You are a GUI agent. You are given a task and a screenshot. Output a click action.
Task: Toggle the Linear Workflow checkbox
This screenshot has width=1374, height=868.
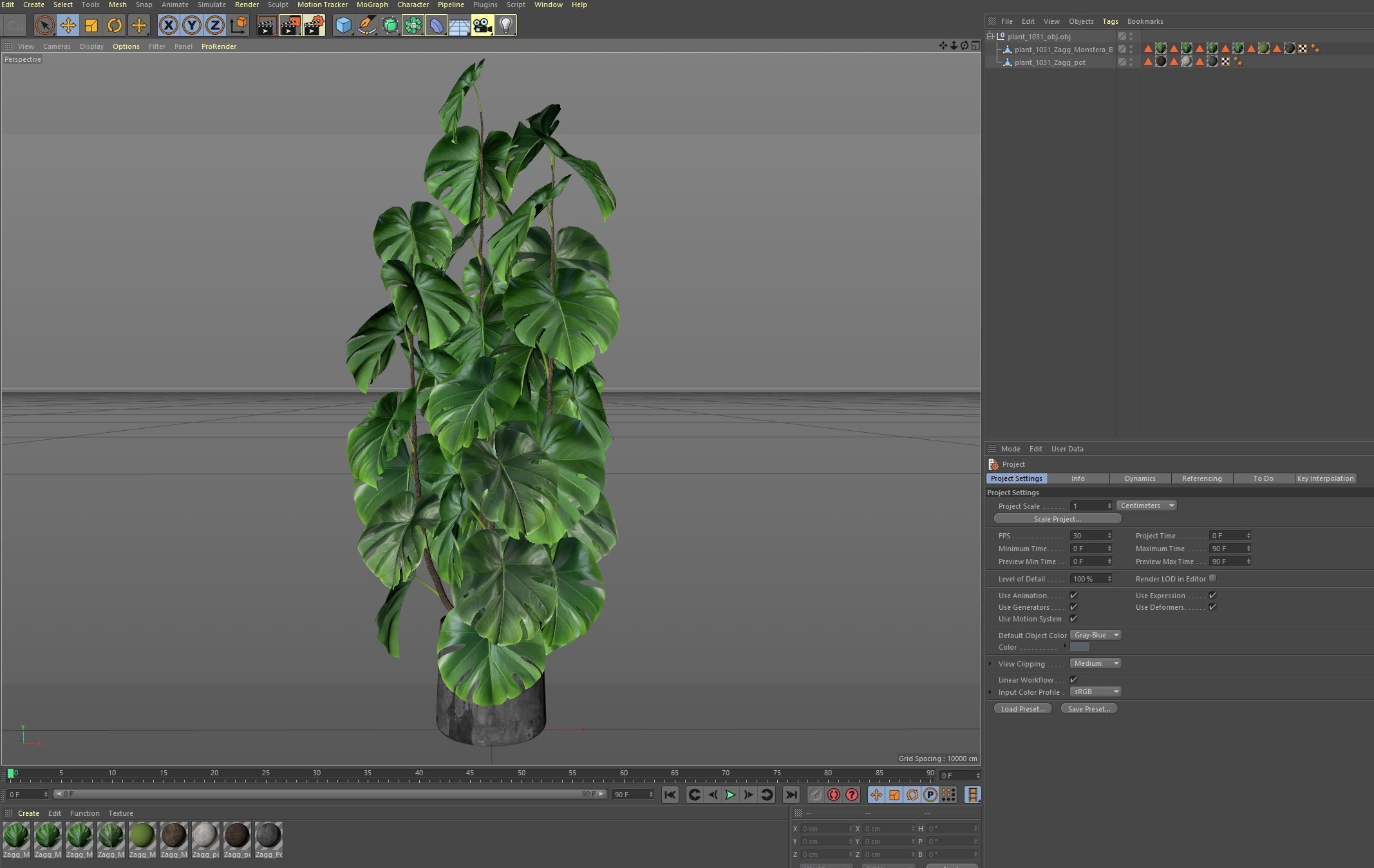1073,679
